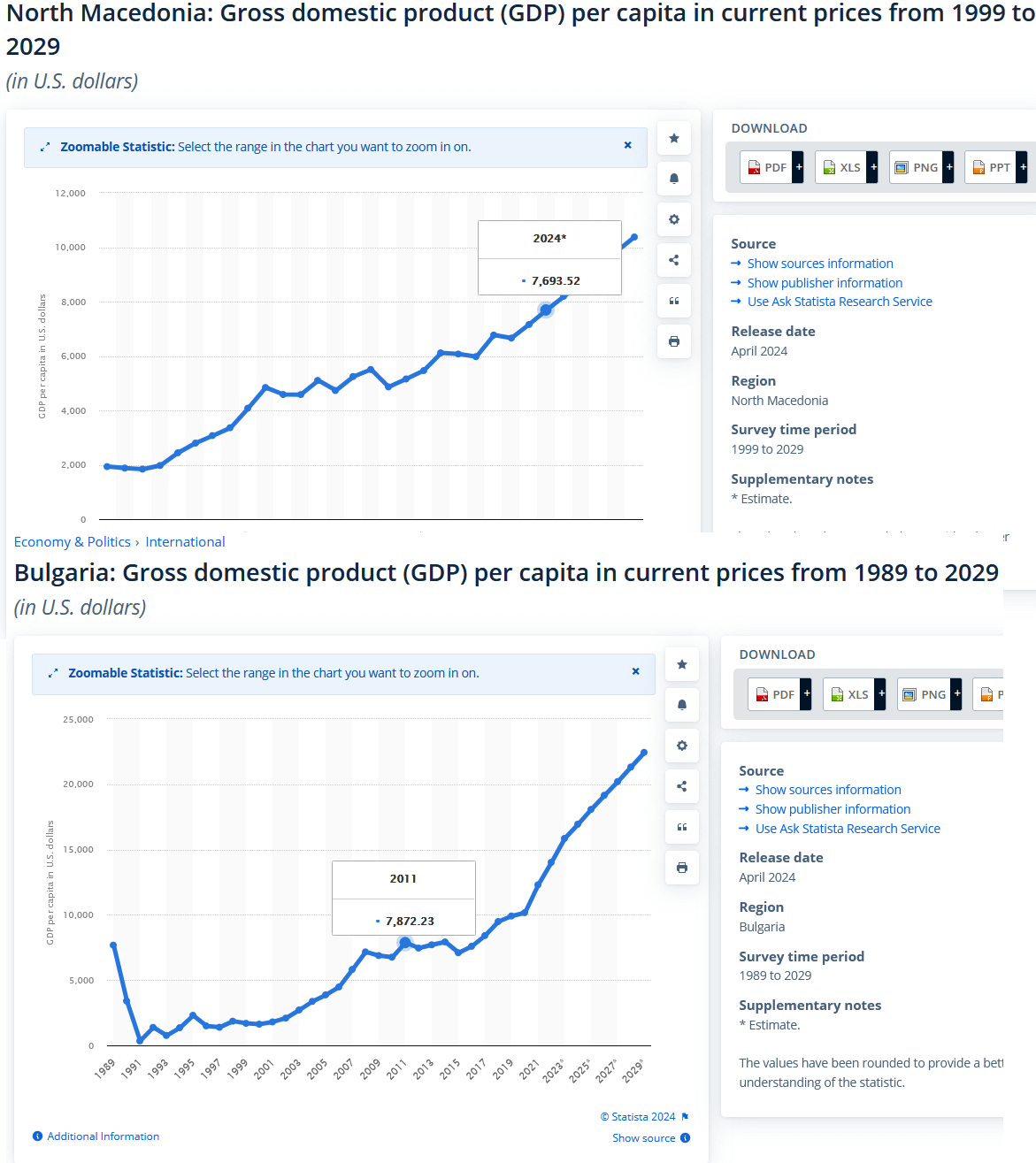Screen dimensions: 1036x1163
Task: Open settings gear on North Macedonia chart
Action: point(674,219)
